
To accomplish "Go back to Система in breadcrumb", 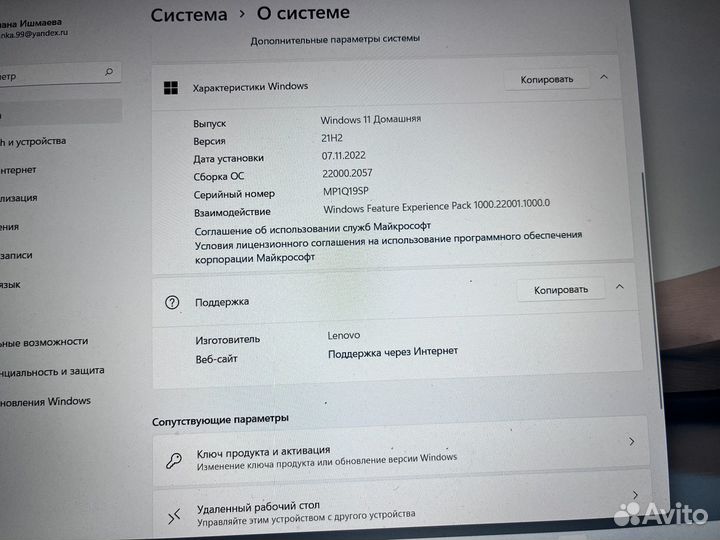I will [x=189, y=15].
